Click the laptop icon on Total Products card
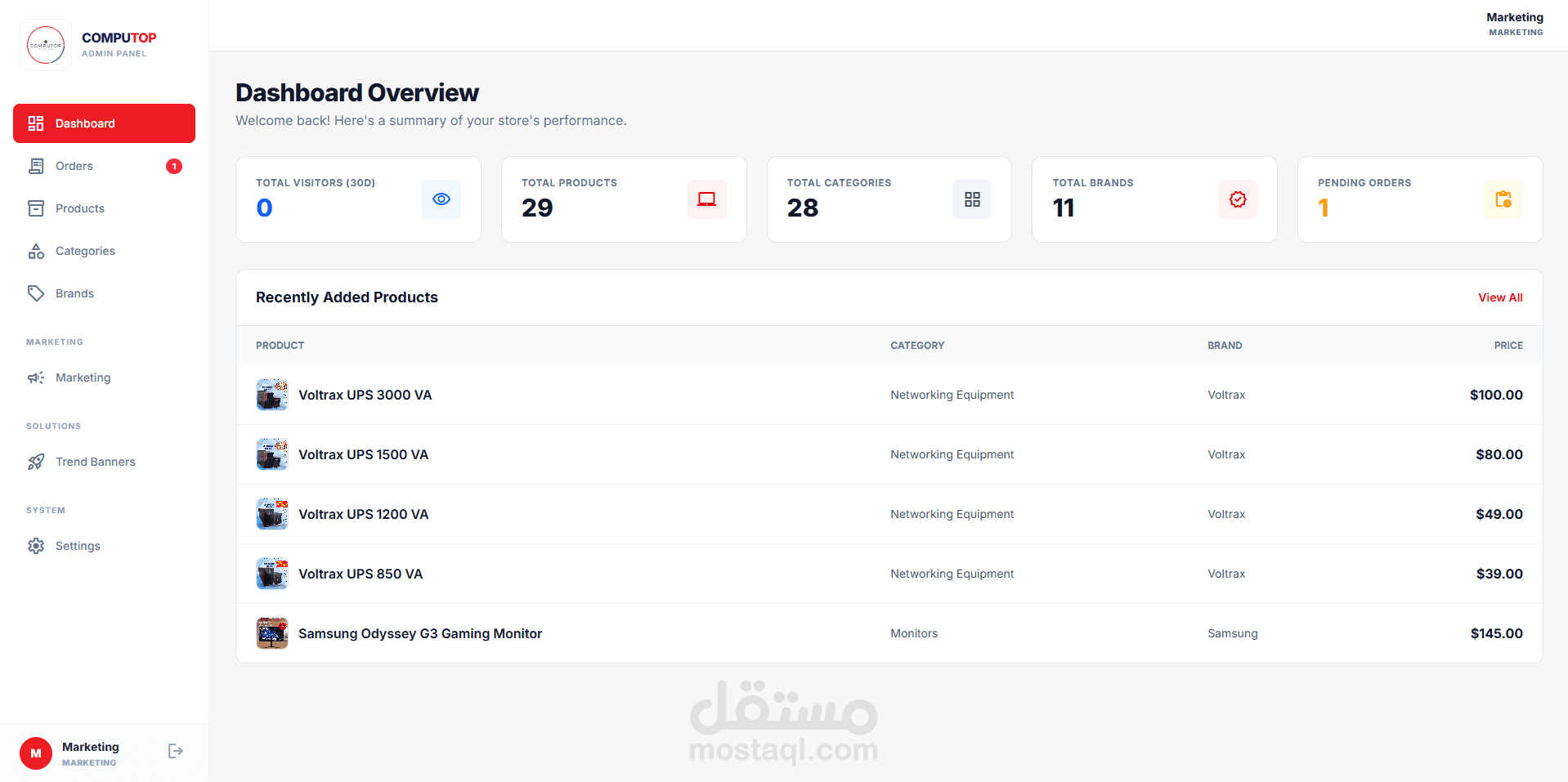Viewport: 1568px width, 782px height. click(707, 199)
